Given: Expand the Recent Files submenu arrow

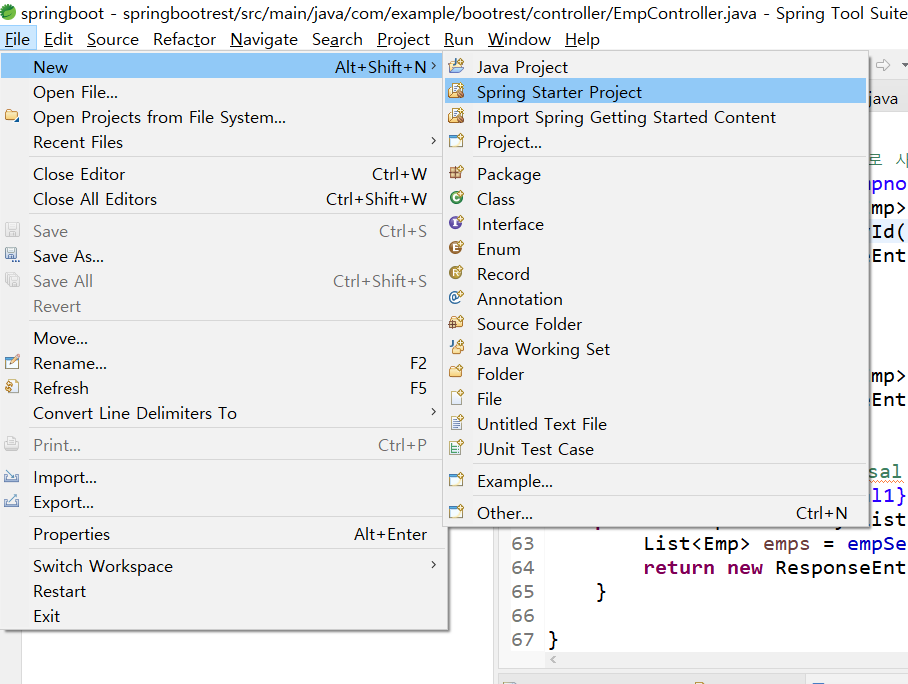Looking at the screenshot, I should [433, 141].
